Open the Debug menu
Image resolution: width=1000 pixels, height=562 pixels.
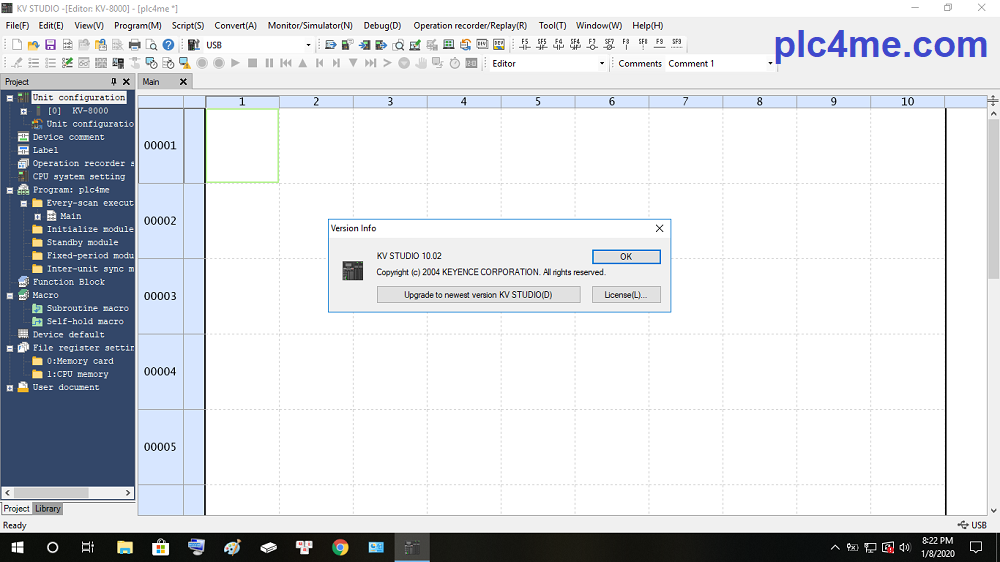pyautogui.click(x=382, y=25)
